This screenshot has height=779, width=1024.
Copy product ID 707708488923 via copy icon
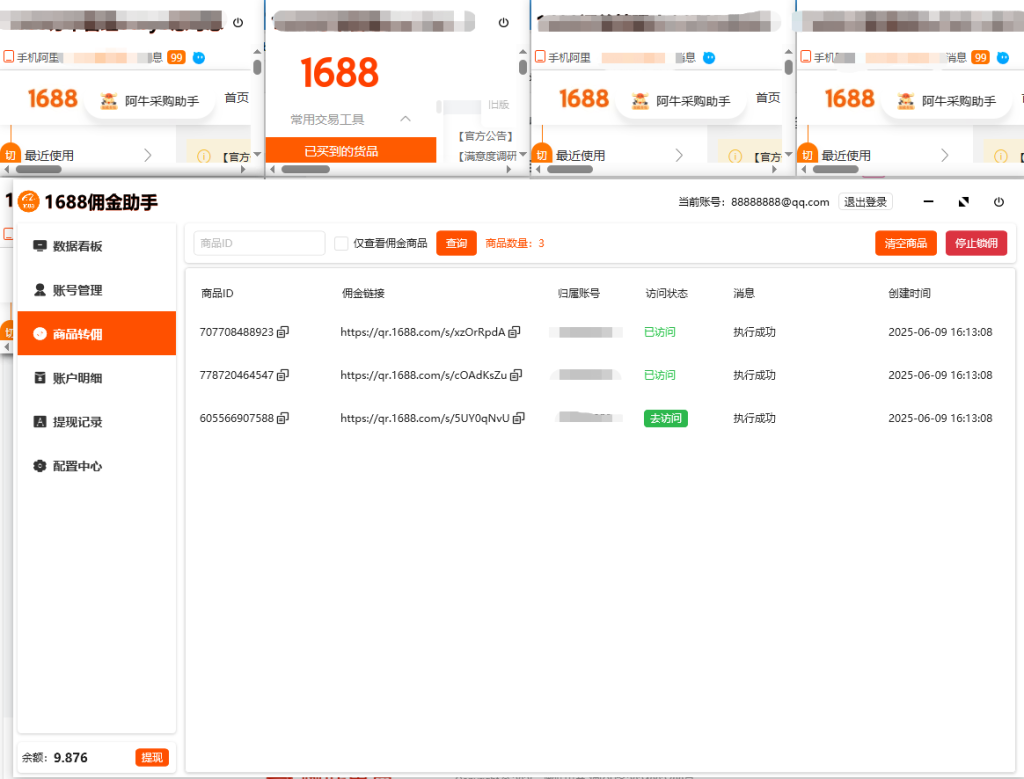283,332
